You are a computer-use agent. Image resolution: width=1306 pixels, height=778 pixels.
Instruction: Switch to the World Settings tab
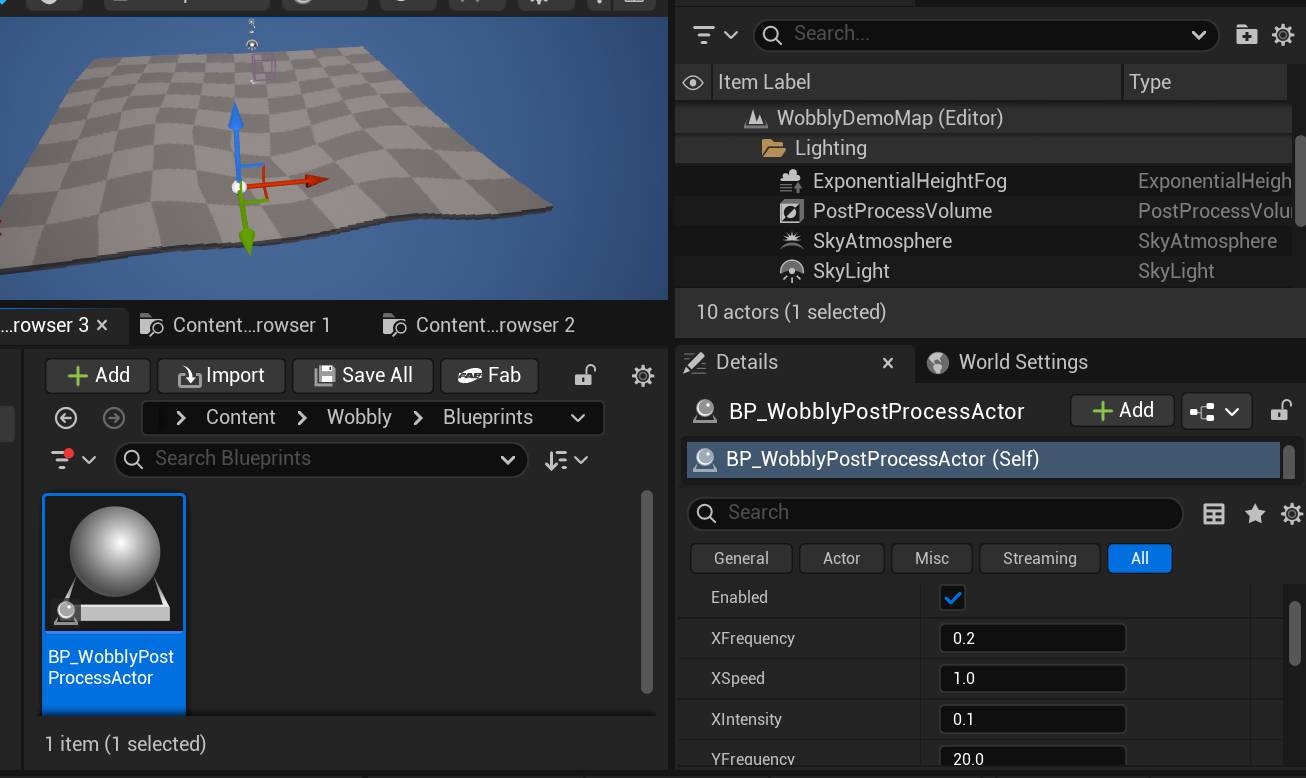(x=1022, y=362)
